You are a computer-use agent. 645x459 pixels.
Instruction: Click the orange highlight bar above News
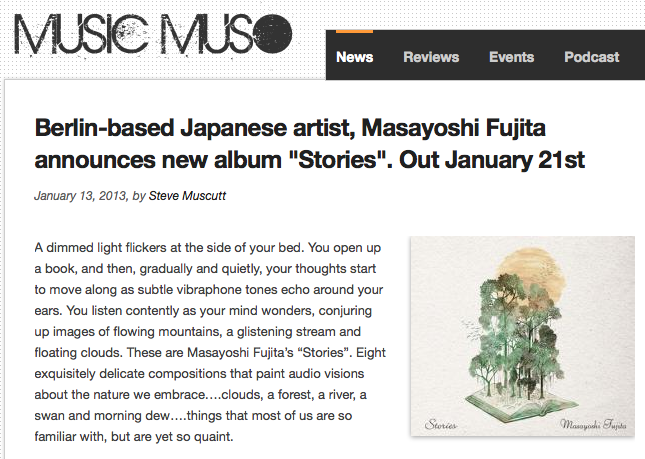pos(355,32)
